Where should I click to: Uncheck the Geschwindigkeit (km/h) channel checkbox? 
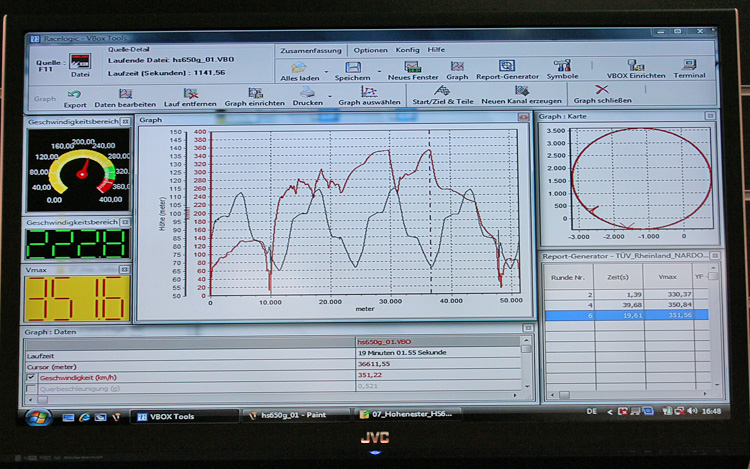pyautogui.click(x=30, y=378)
